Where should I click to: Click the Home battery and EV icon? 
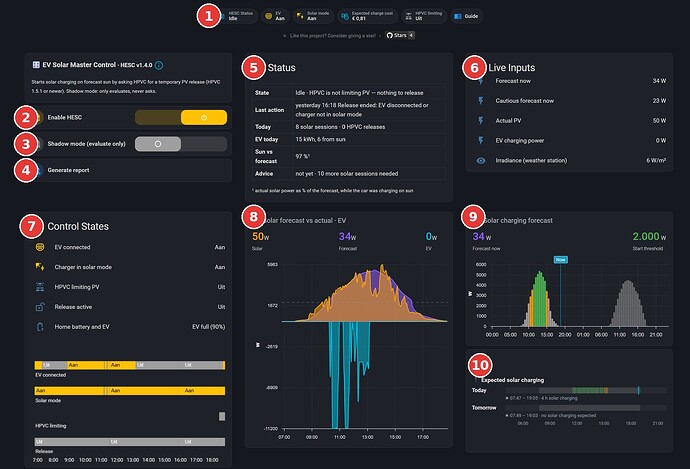click(x=40, y=327)
